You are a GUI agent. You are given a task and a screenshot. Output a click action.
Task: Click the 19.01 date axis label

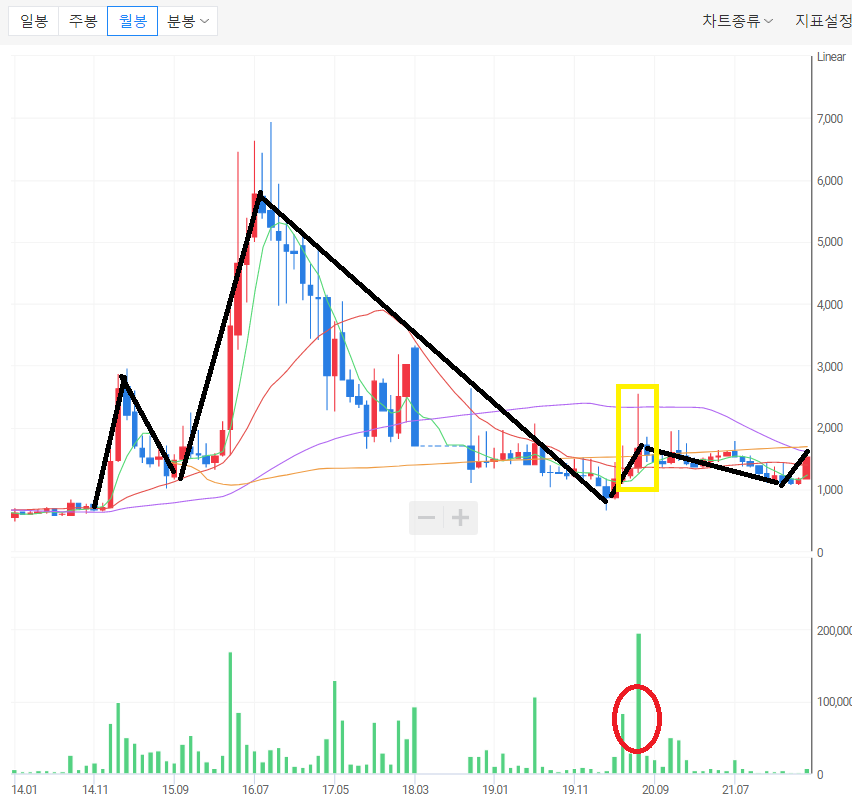click(495, 790)
